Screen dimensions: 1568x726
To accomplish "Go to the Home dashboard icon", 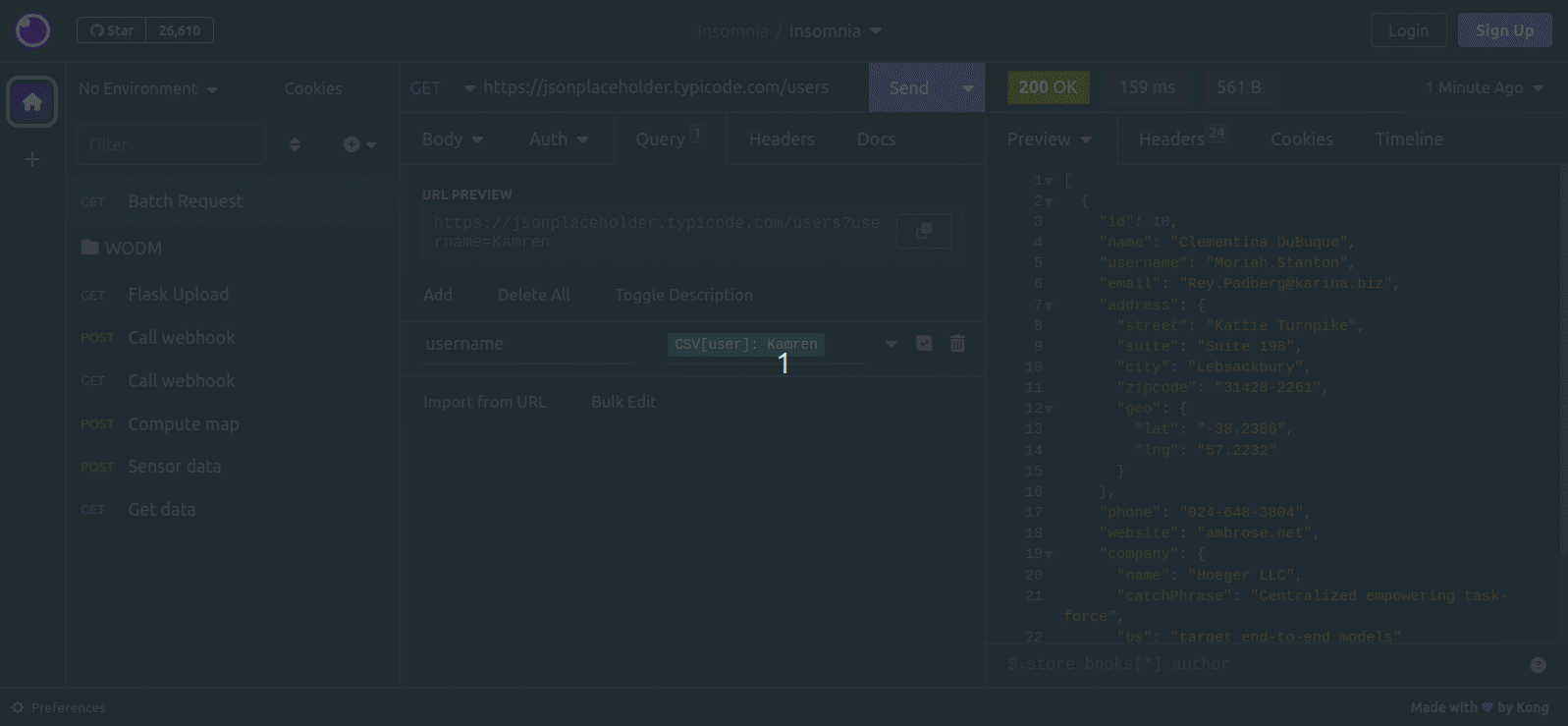I will [32, 101].
